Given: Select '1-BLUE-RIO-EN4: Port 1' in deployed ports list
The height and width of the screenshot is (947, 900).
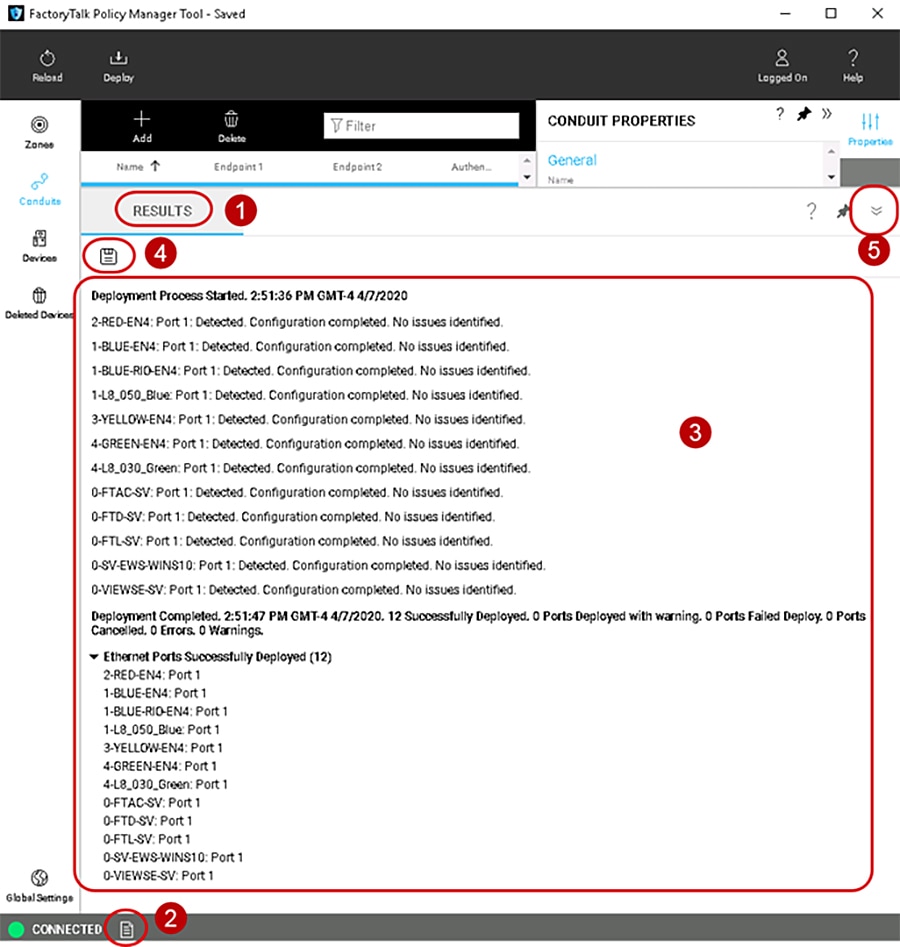Looking at the screenshot, I should point(166,711).
